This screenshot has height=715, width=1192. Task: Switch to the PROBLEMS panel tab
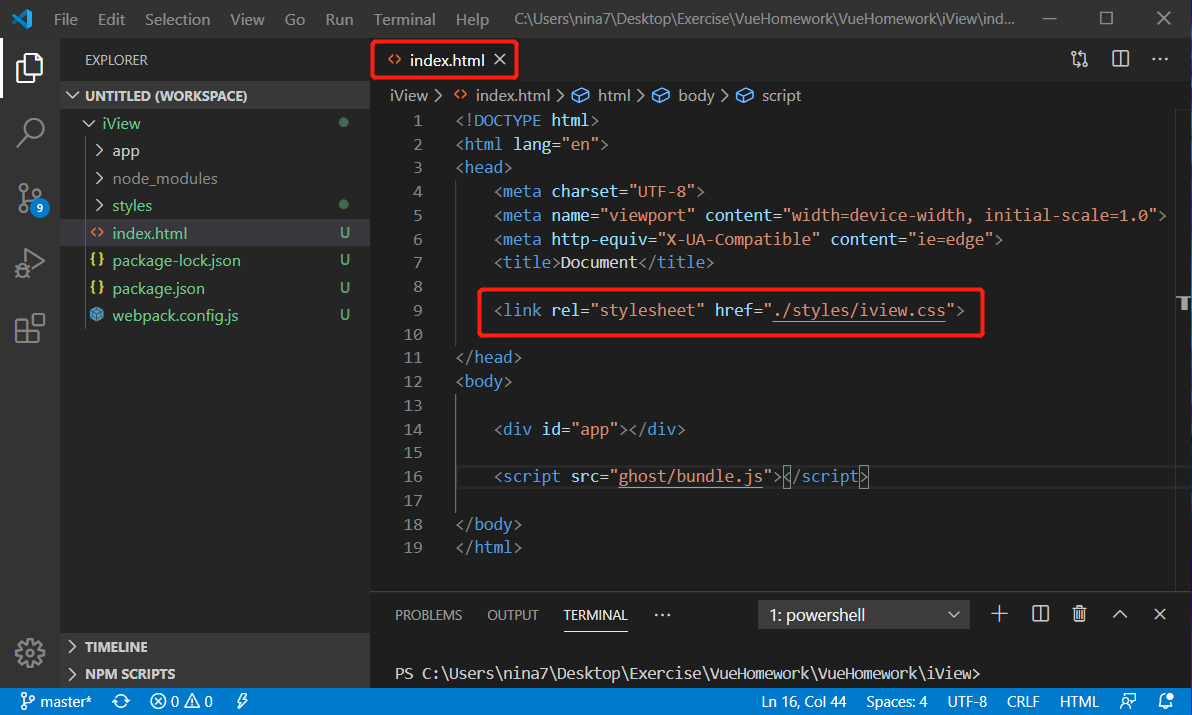click(x=428, y=615)
